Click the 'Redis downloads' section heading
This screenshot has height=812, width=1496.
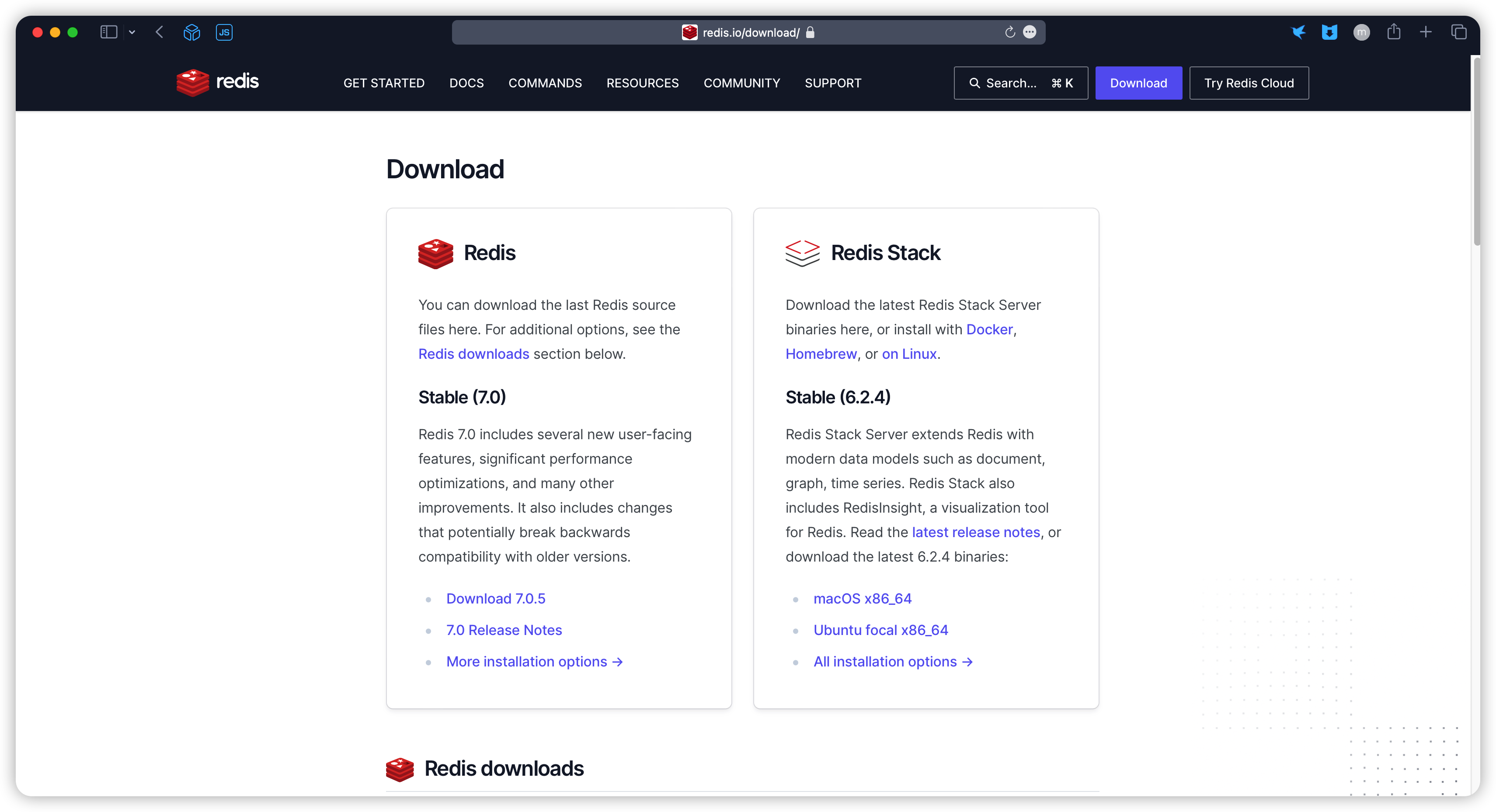pyautogui.click(x=504, y=768)
